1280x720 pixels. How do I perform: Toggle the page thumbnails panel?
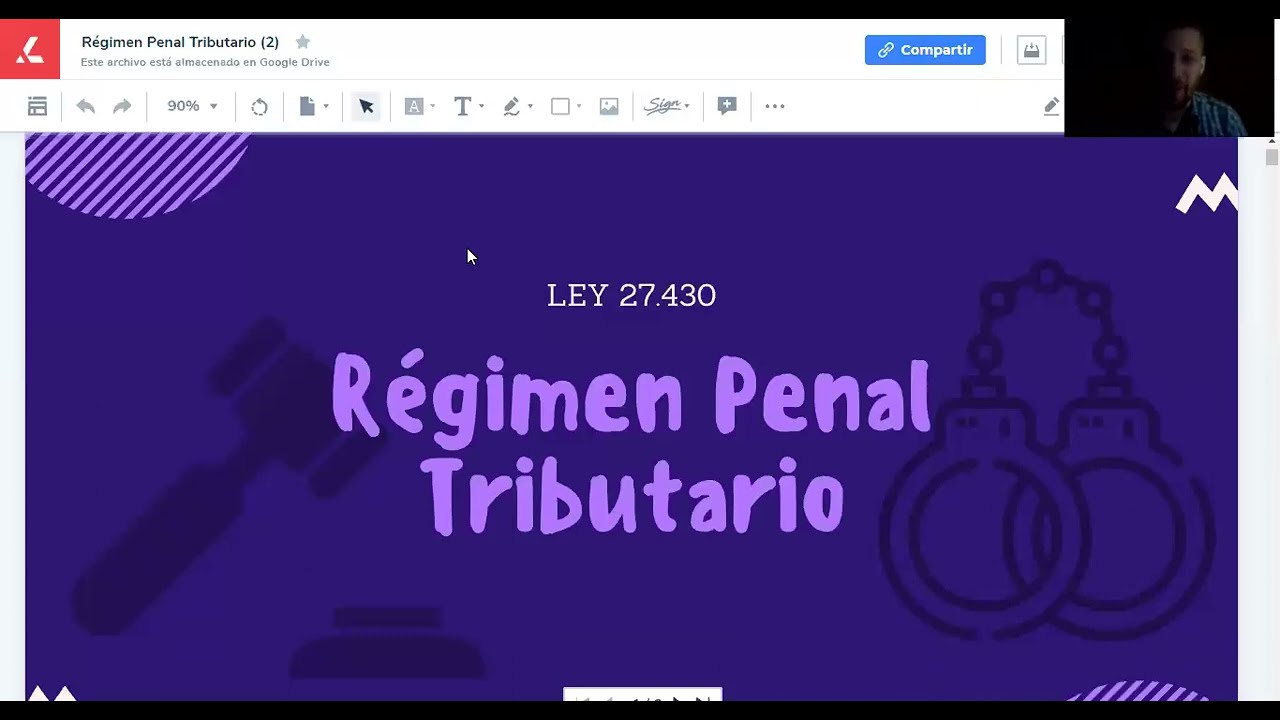(x=37, y=106)
